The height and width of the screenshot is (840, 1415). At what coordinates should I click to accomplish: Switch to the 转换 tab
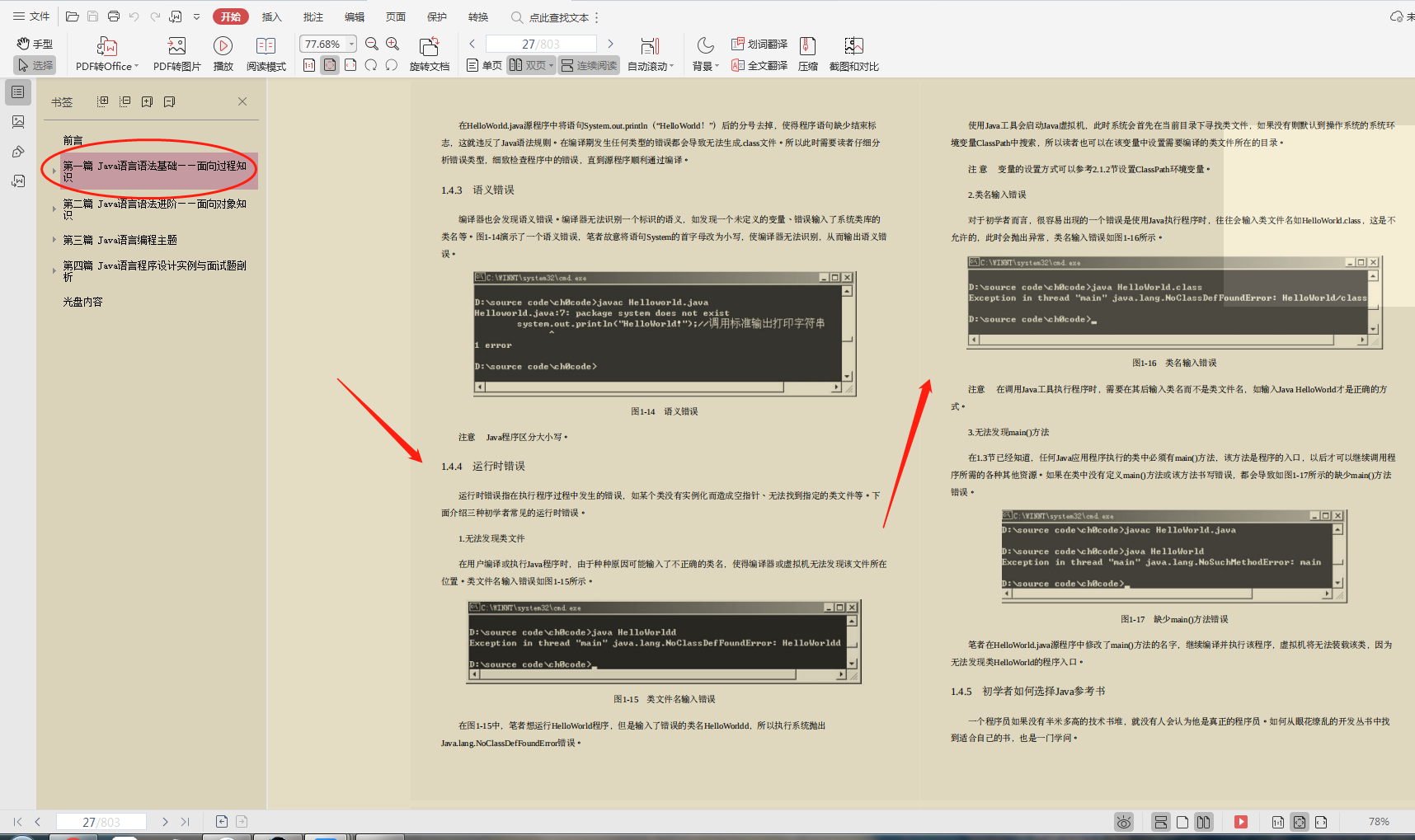478,16
